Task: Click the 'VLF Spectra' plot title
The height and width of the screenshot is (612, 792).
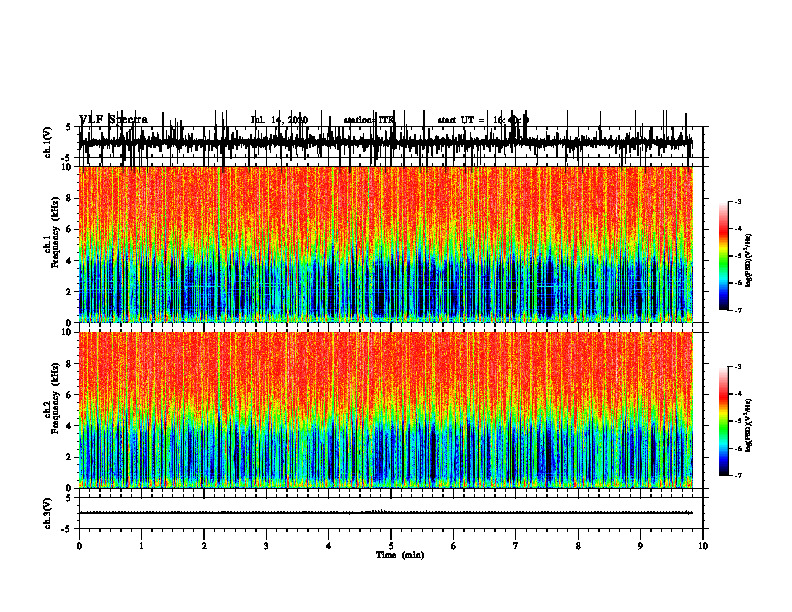Action: (x=113, y=120)
